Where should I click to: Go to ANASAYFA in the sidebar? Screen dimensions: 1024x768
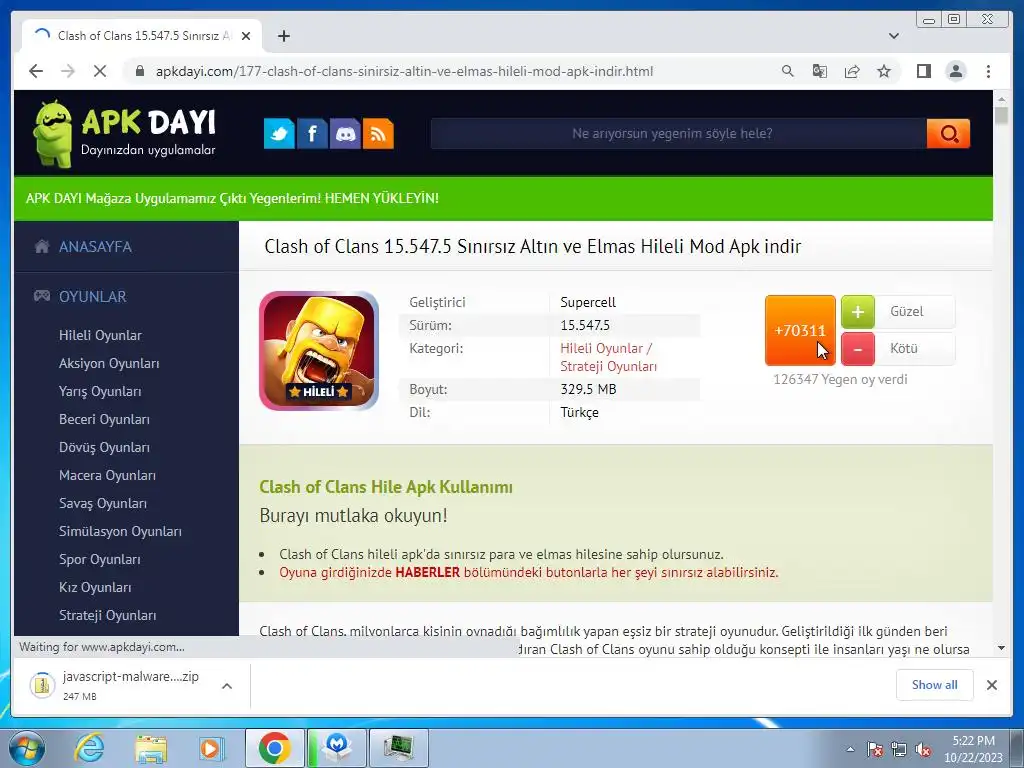point(95,247)
